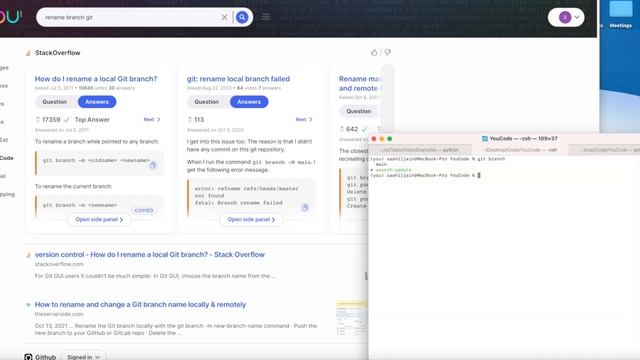Click the thumbs up icon for StackOverflow results
This screenshot has height=360, width=640.
pos(374,52)
